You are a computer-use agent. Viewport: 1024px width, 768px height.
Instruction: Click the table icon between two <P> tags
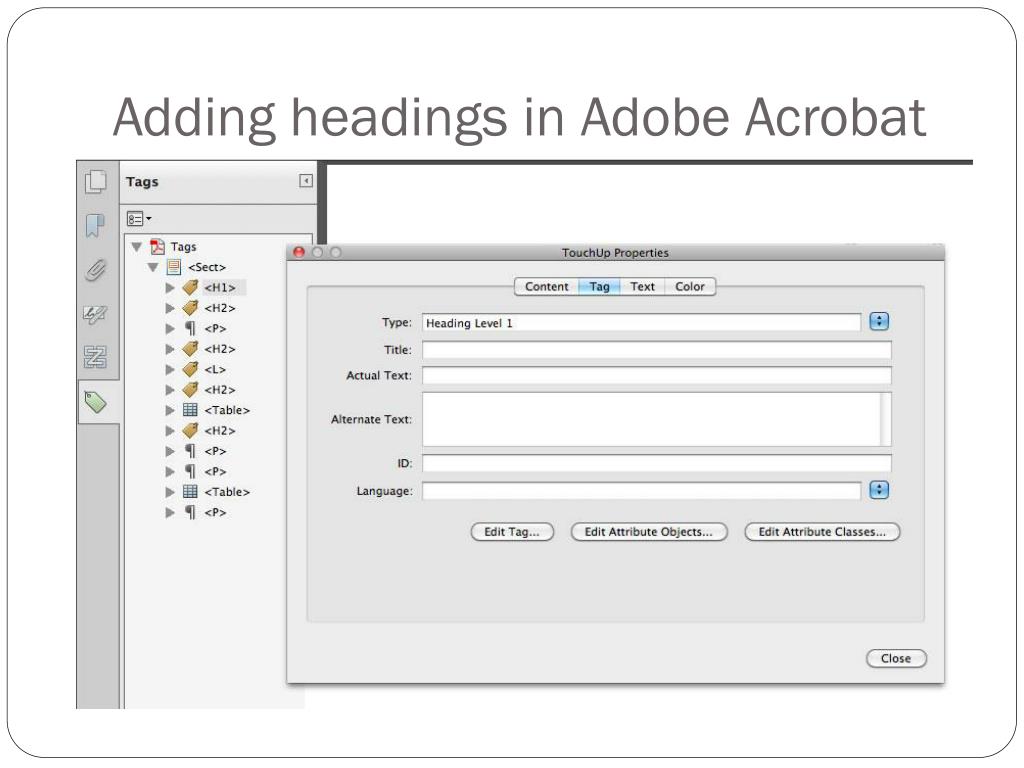click(190, 492)
